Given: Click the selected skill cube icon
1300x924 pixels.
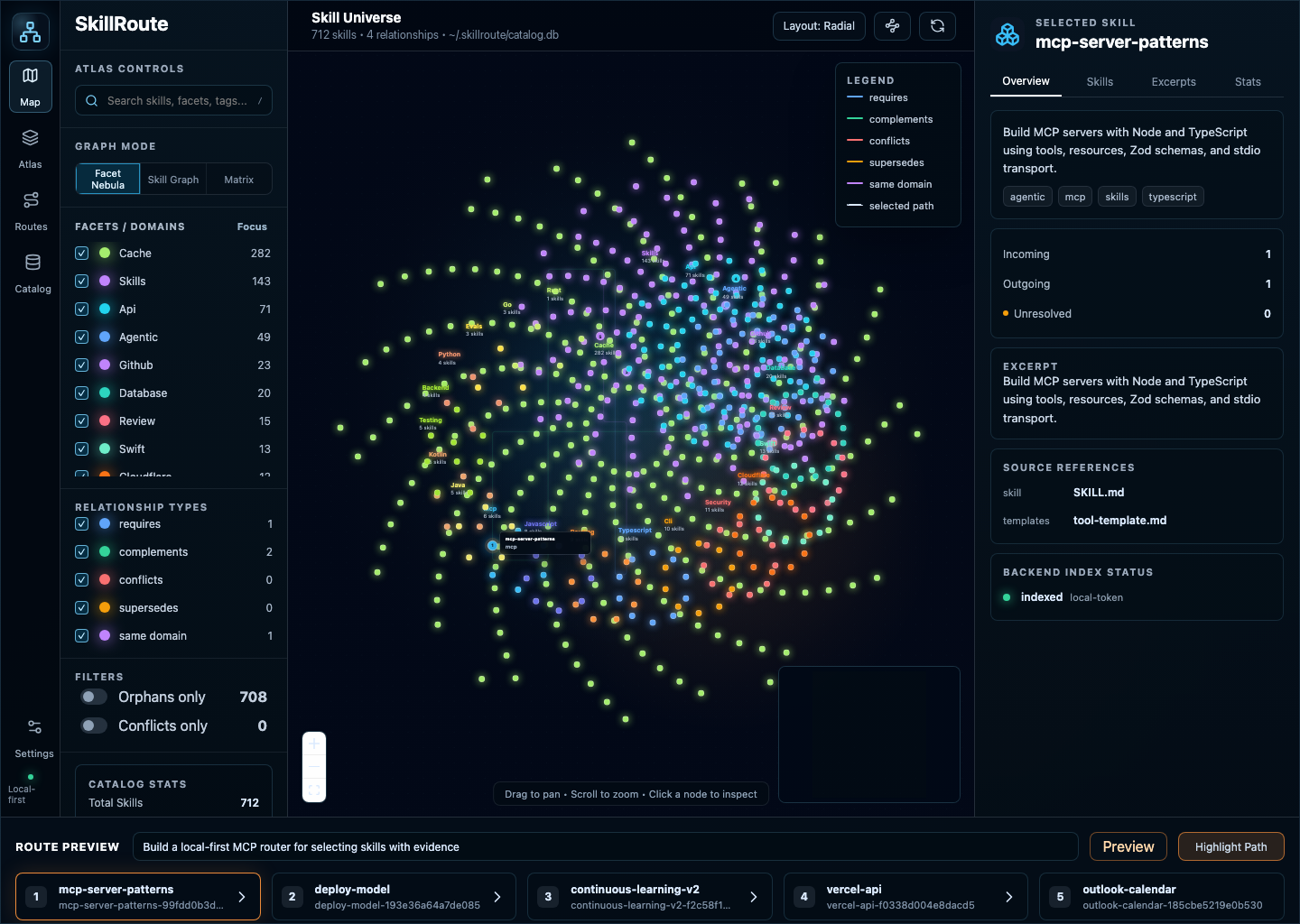Looking at the screenshot, I should click(x=1007, y=34).
